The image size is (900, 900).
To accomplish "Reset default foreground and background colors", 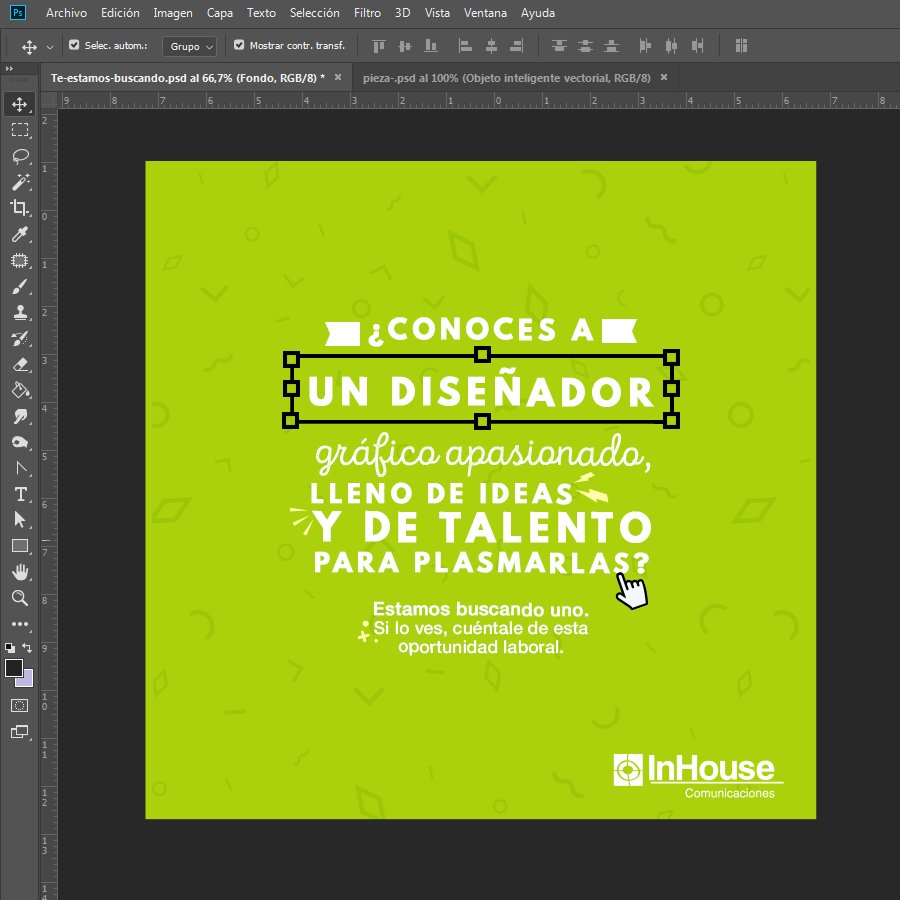I will 10,648.
